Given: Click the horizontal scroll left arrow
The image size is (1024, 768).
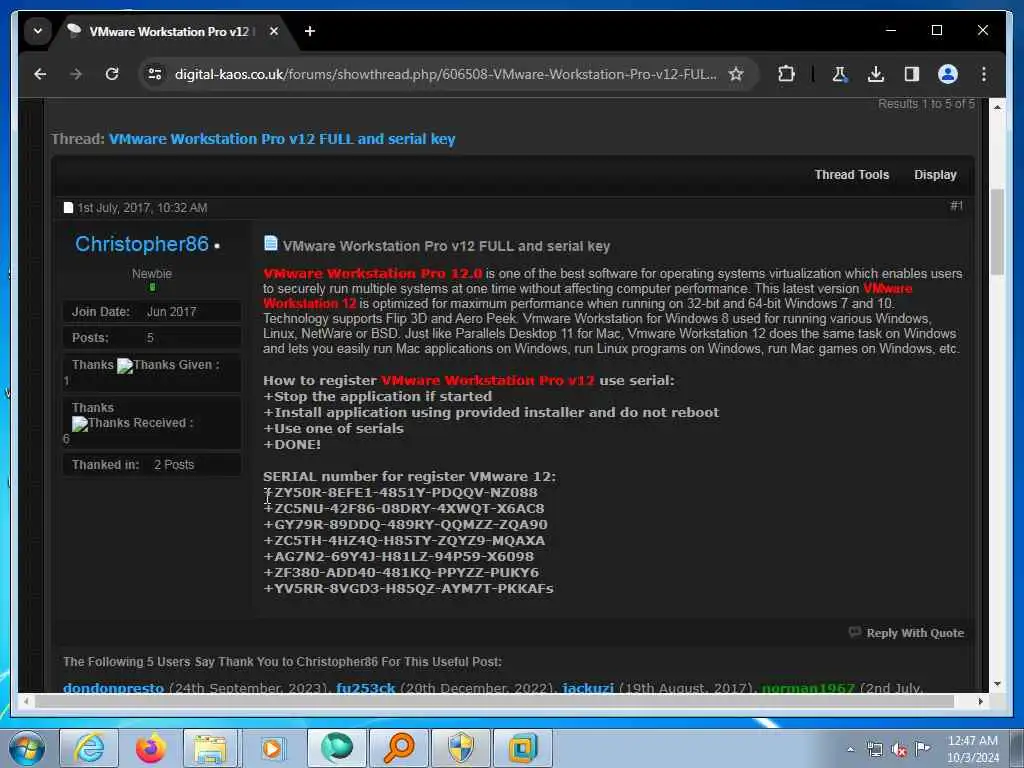Looking at the screenshot, I should point(25,701).
